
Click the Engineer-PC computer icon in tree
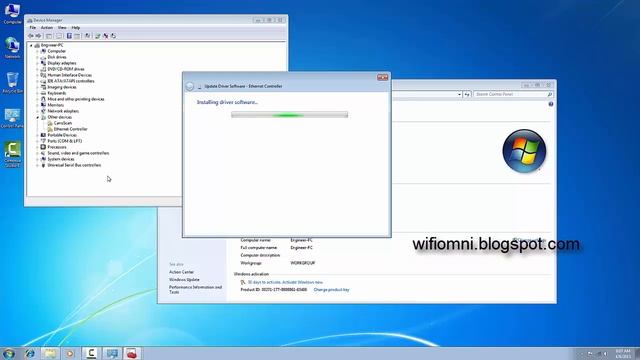coord(37,45)
